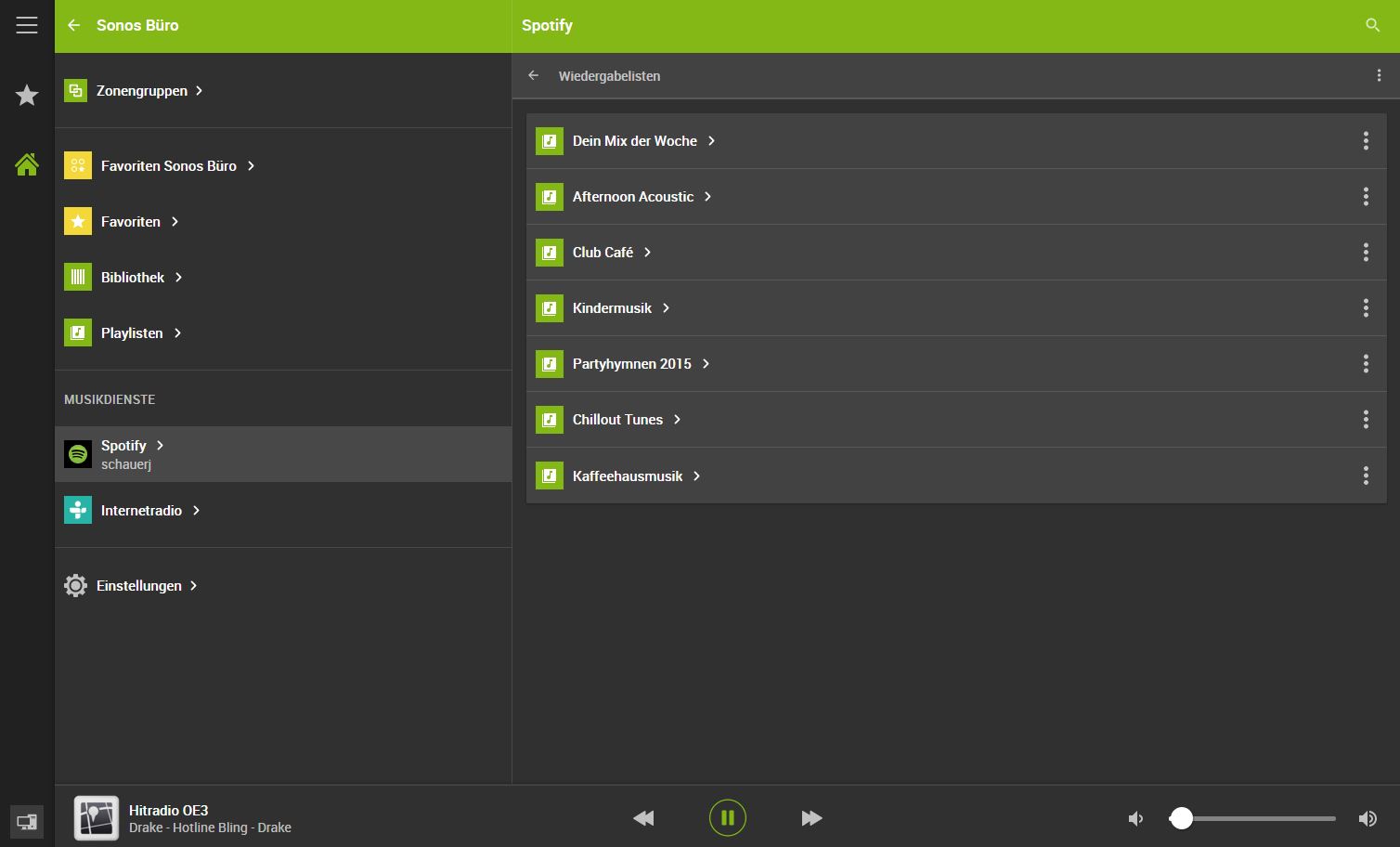The width and height of the screenshot is (1400, 847).
Task: Click the Drake - Hotline Bling track text
Action: (x=210, y=827)
